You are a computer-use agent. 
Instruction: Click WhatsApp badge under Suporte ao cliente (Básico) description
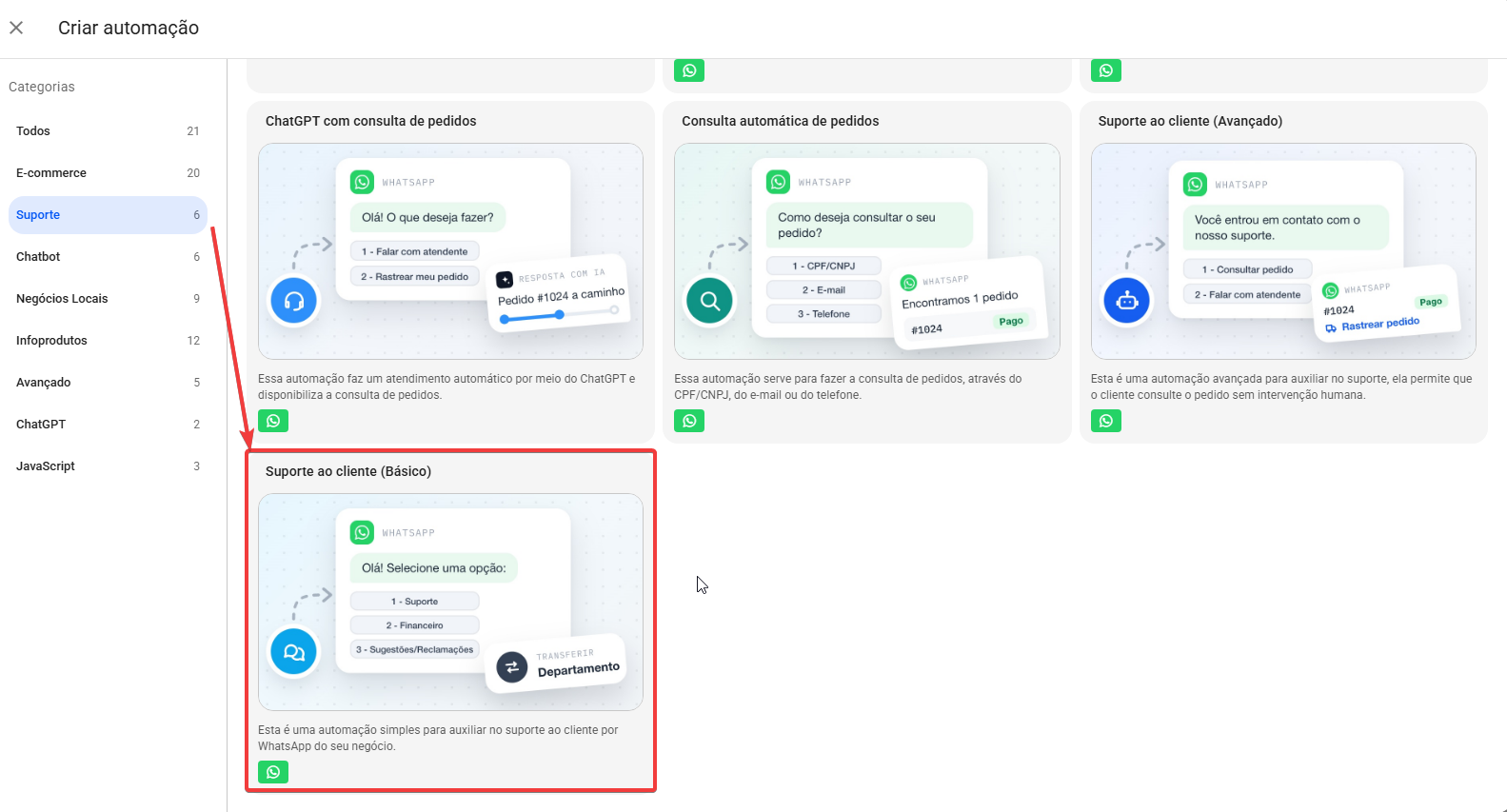pos(273,772)
